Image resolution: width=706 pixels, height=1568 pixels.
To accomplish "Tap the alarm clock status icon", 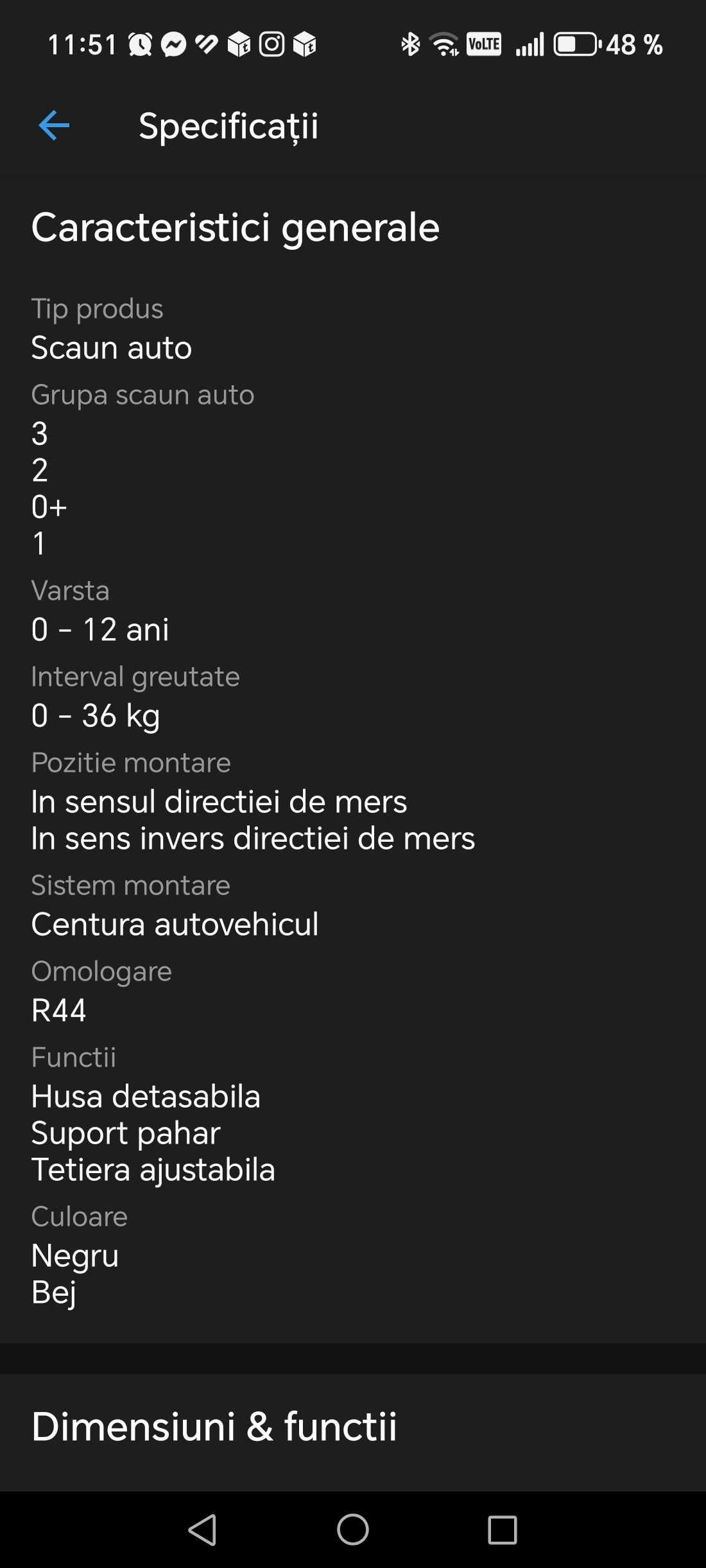I will coord(140,44).
